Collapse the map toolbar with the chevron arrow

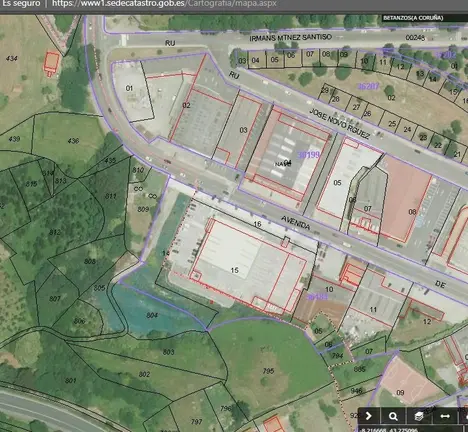pos(369,416)
